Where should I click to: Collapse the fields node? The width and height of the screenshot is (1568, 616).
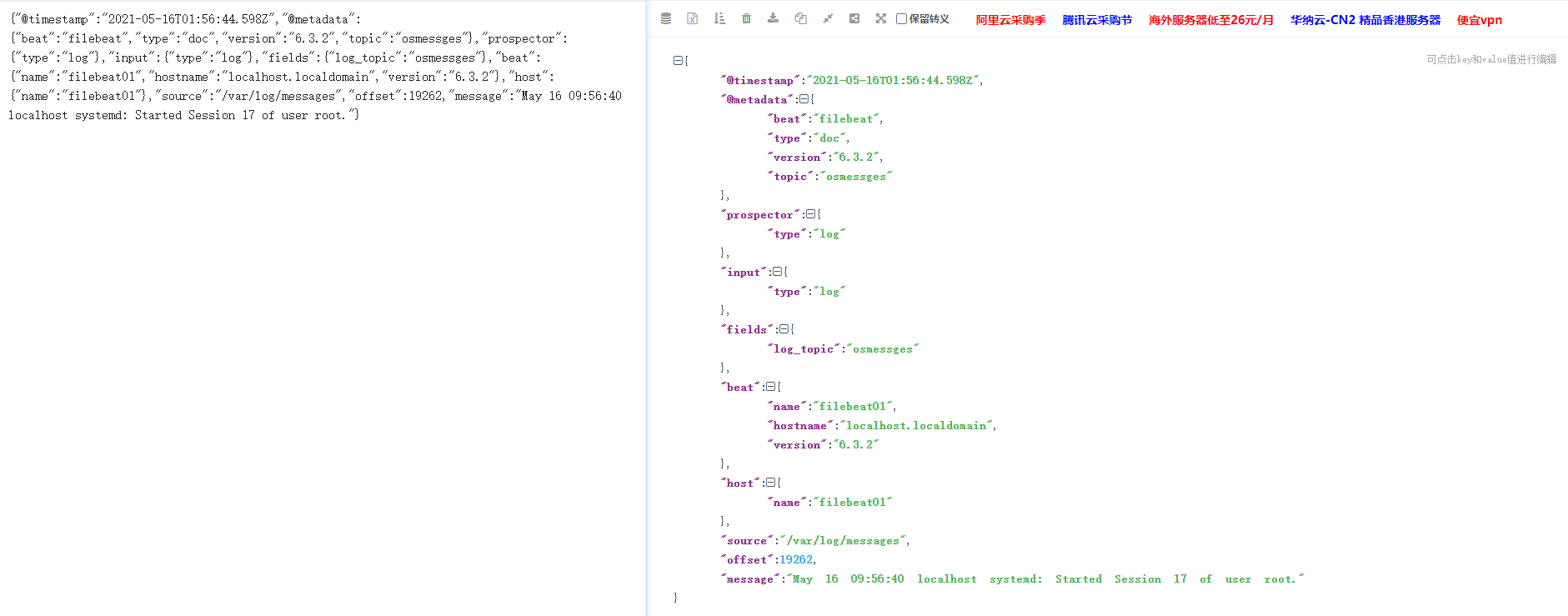point(784,329)
